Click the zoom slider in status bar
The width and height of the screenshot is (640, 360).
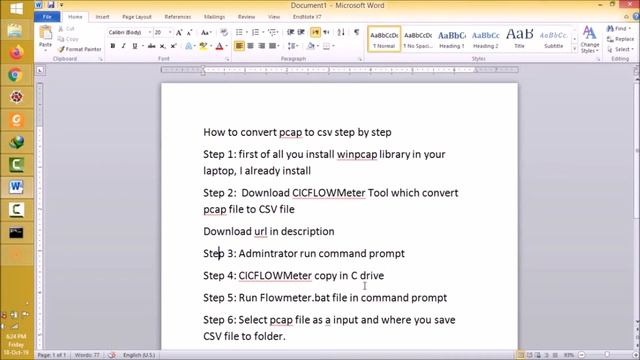607,355
